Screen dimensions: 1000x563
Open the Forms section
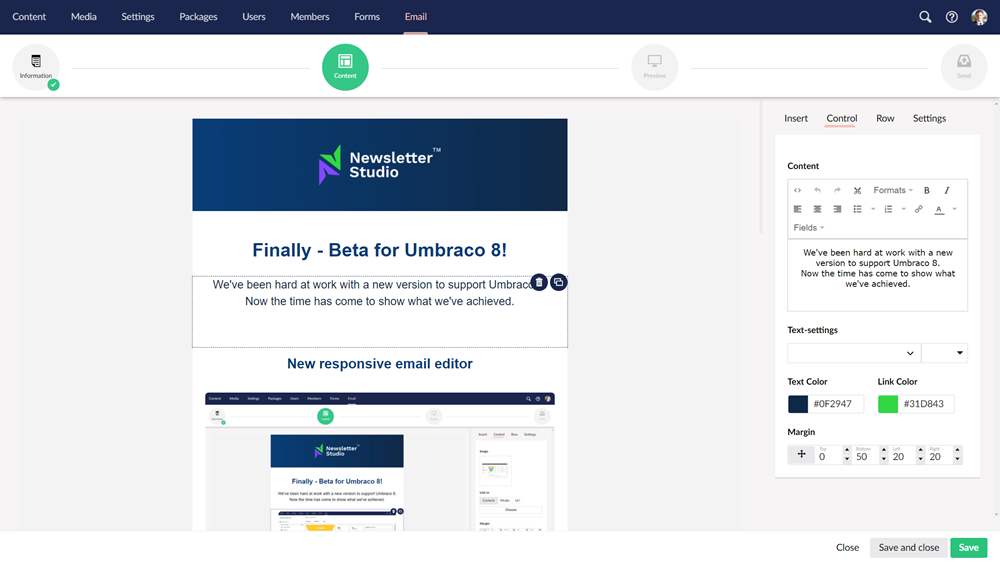tap(367, 17)
